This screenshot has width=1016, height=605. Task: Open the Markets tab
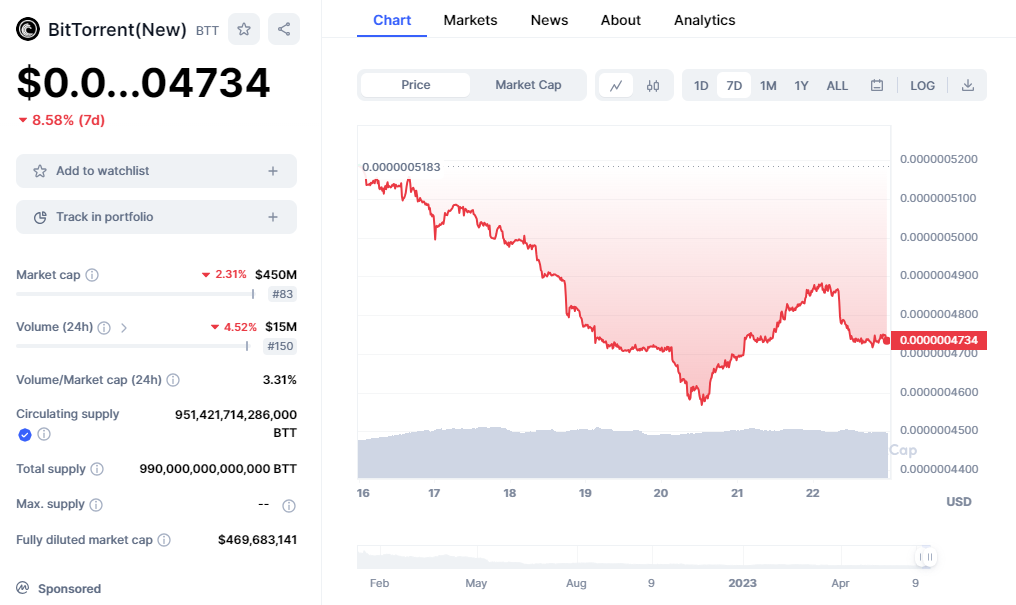(x=470, y=20)
